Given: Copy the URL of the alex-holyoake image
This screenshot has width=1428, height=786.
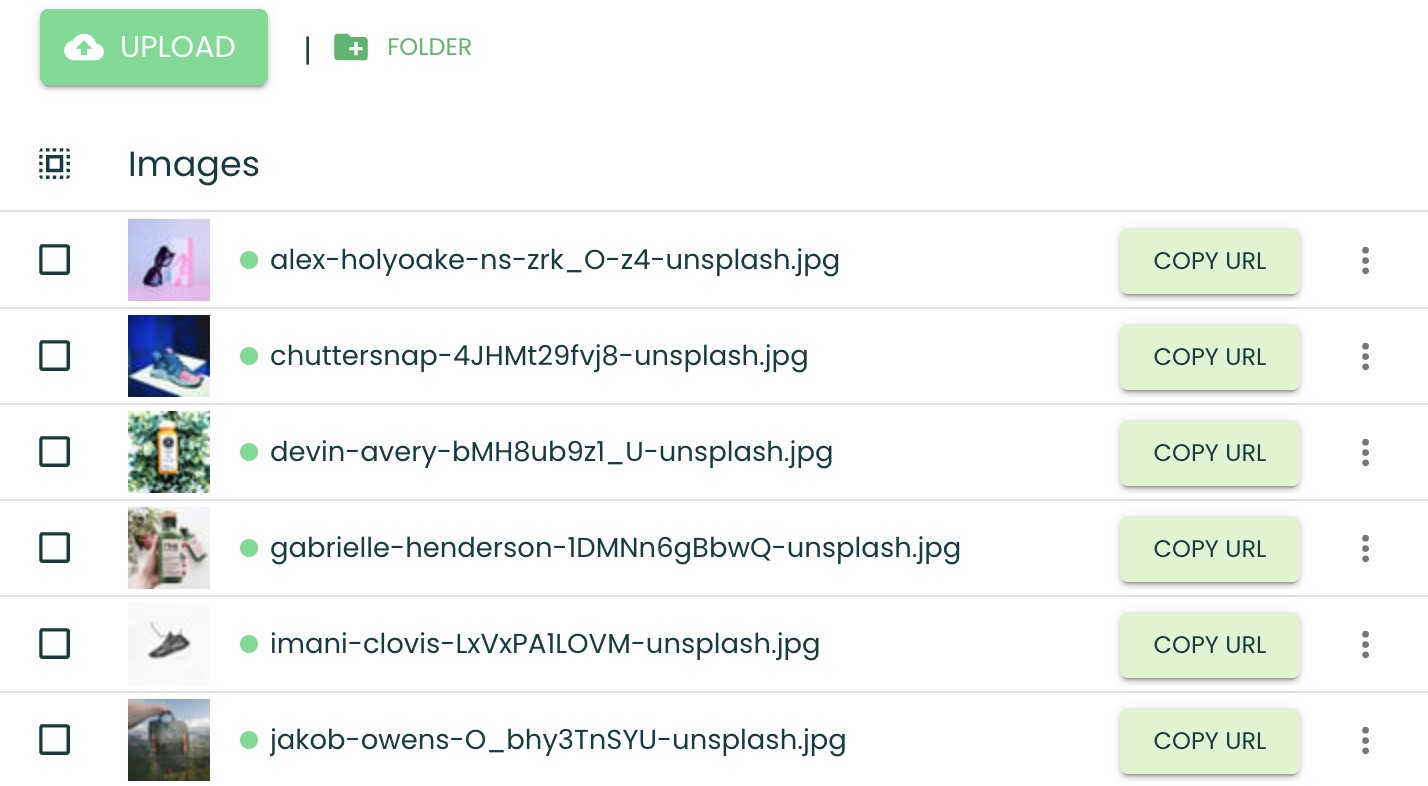Looking at the screenshot, I should point(1209,261).
